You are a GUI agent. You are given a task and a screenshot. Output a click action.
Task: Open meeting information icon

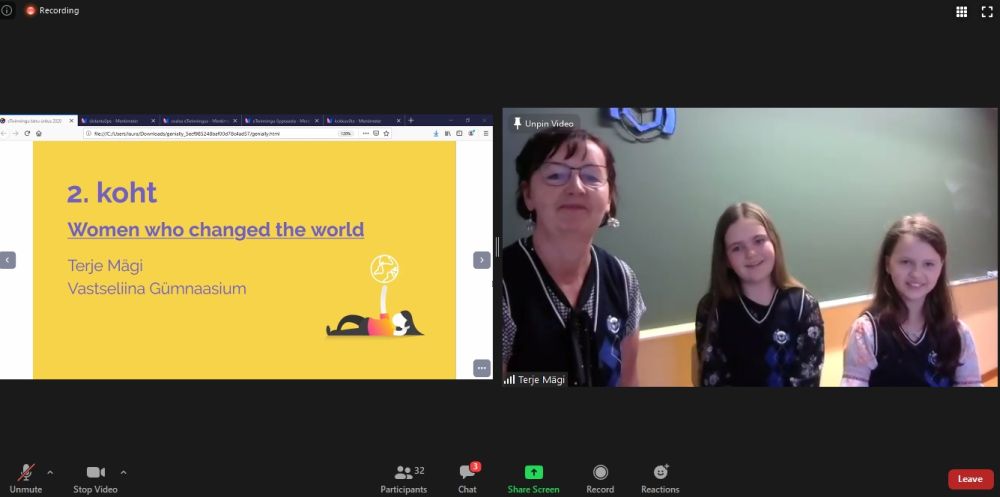pyautogui.click(x=7, y=10)
